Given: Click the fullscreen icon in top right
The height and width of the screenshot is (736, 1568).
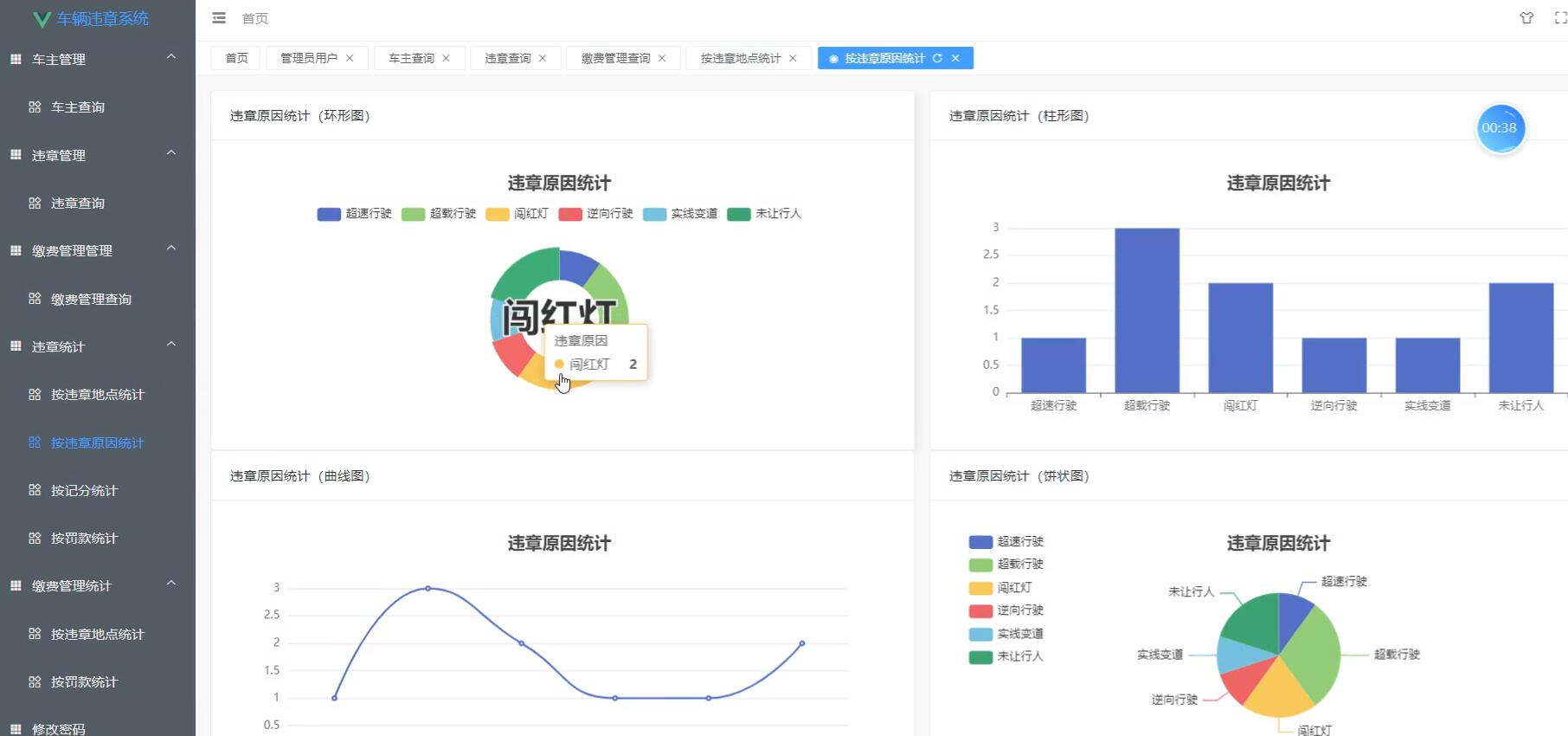Looking at the screenshot, I should (1560, 18).
